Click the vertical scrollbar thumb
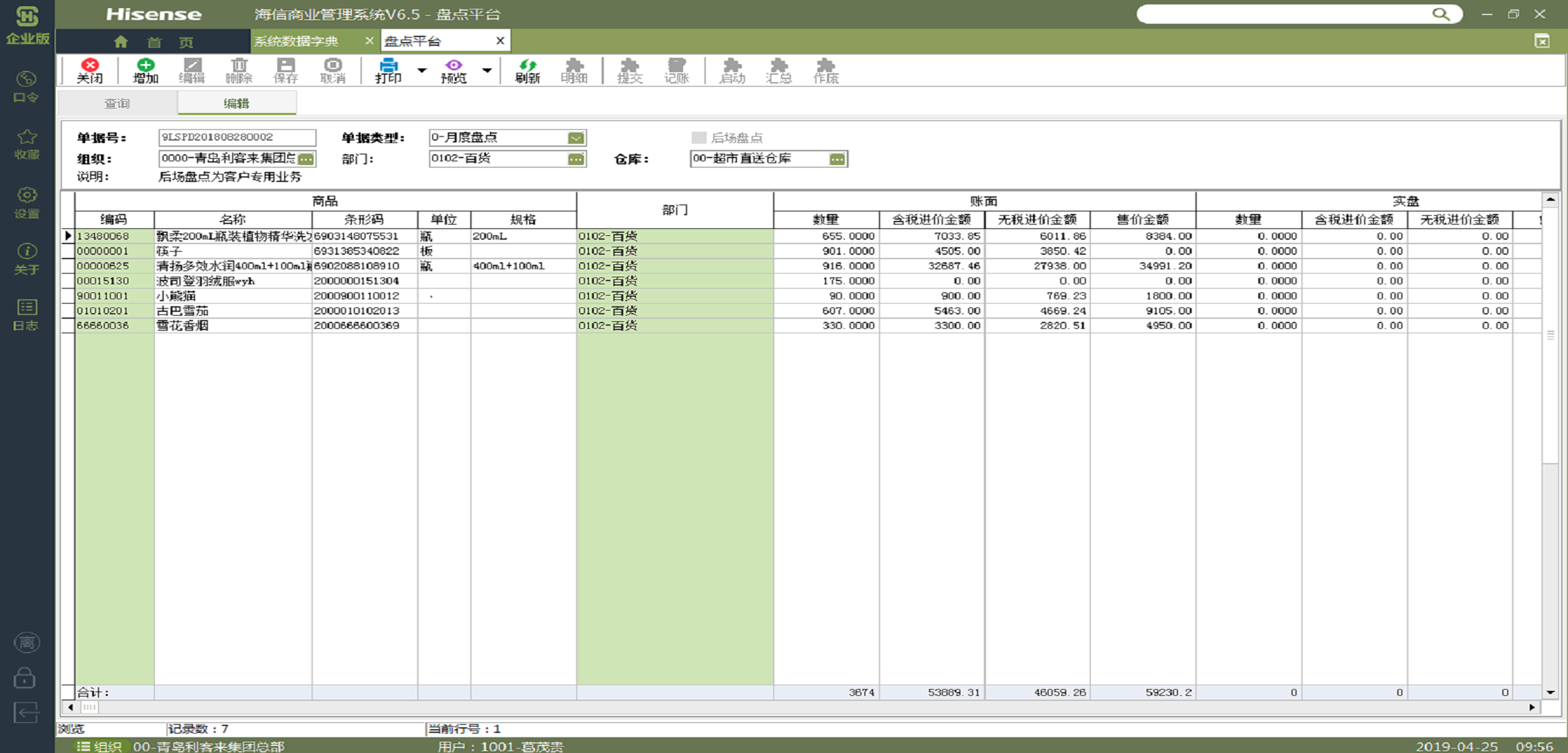The width and height of the screenshot is (1568, 753). (1550, 336)
